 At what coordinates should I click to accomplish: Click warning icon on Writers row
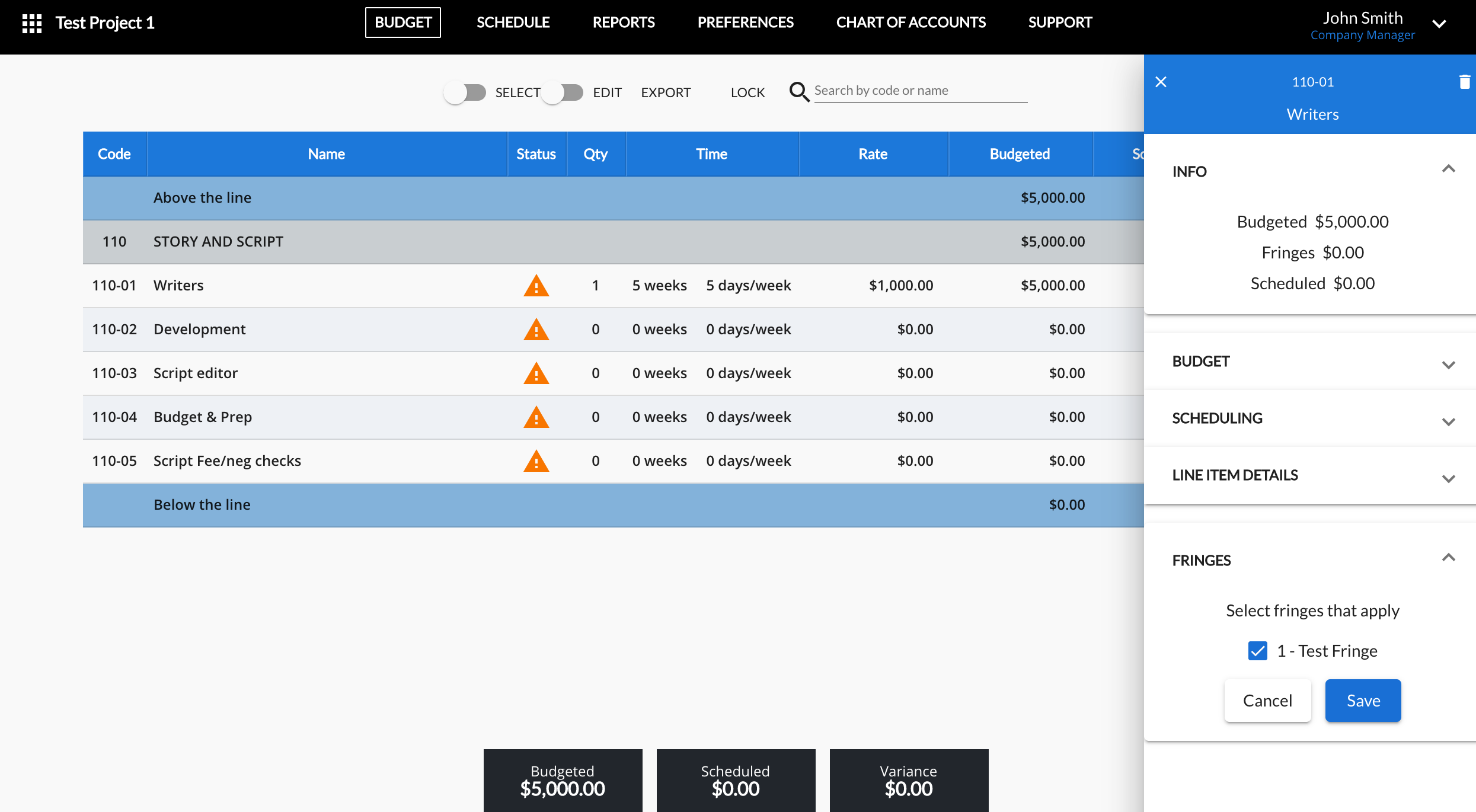coord(536,286)
